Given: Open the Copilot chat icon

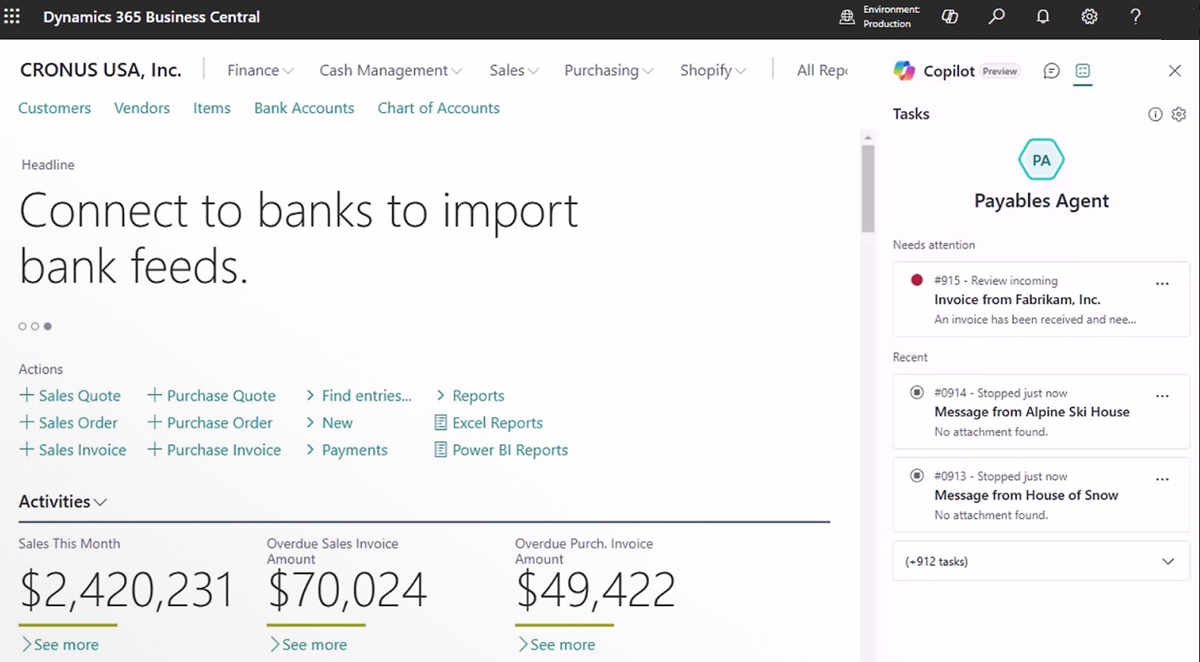Looking at the screenshot, I should pos(1050,70).
